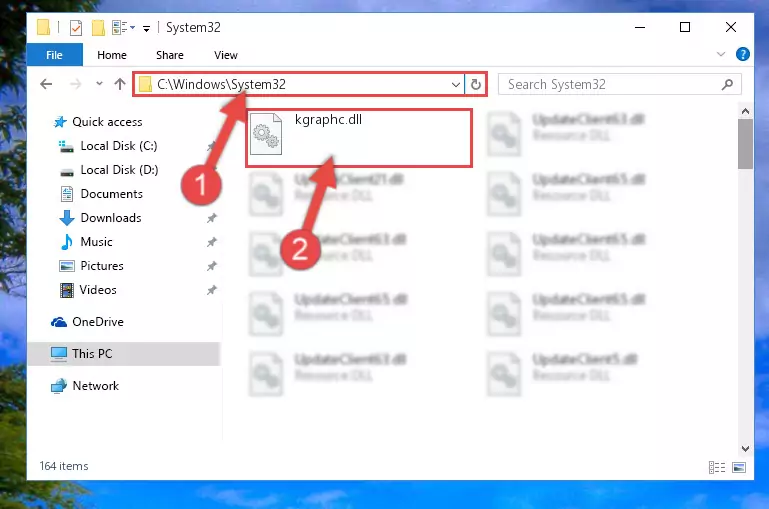
Task: Close the System32 window
Action: coord(731,27)
